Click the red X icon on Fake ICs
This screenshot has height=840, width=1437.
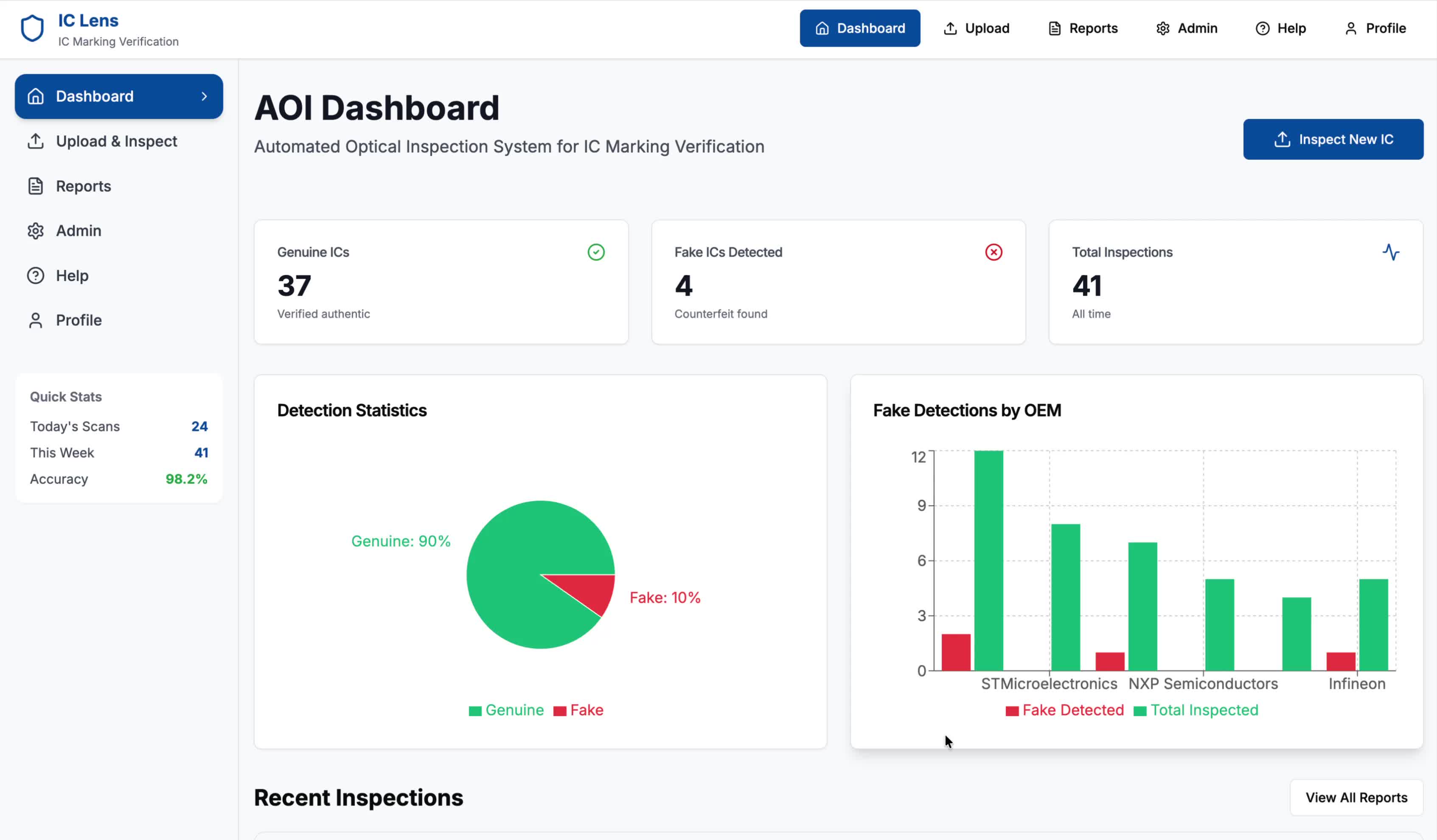pos(994,252)
